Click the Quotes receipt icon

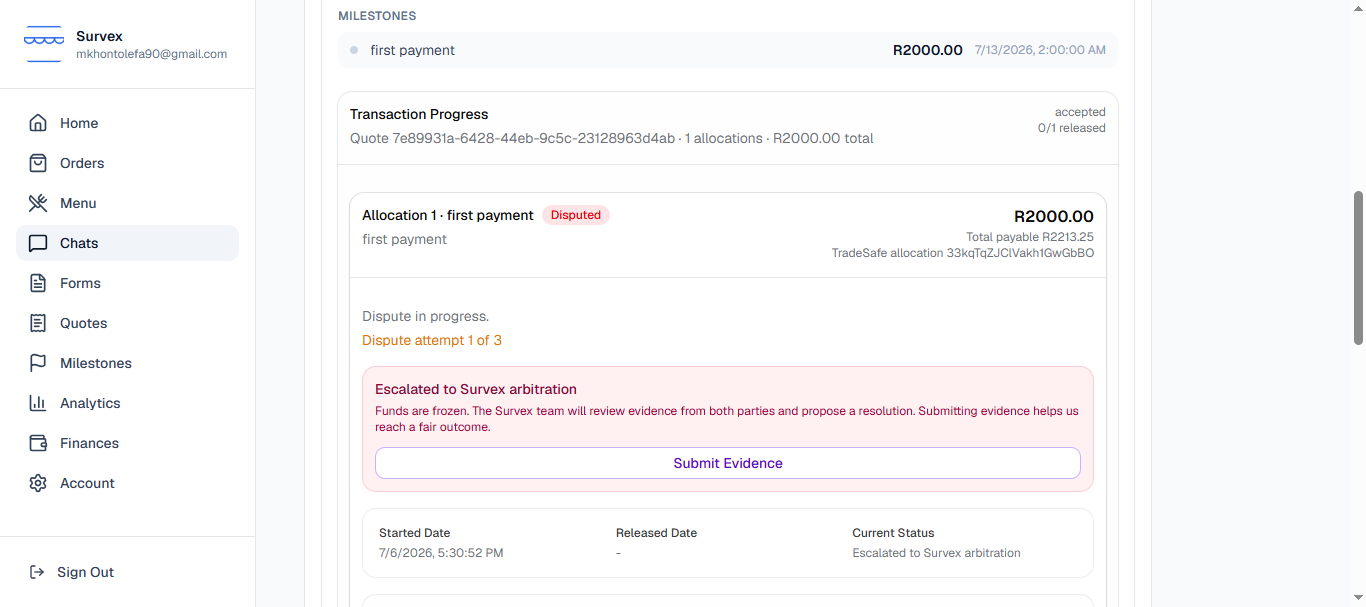38,323
